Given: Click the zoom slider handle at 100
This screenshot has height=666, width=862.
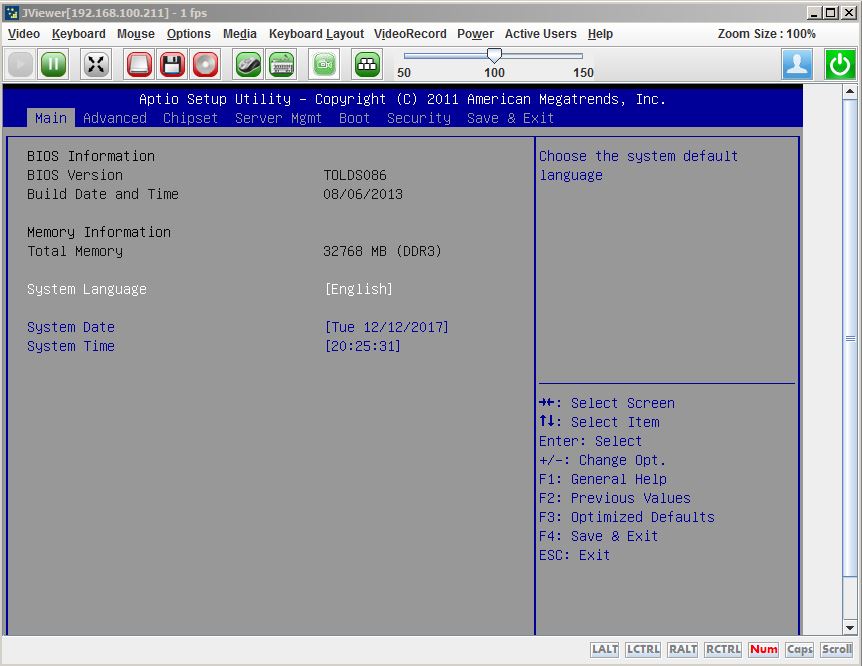Looking at the screenshot, I should coord(494,55).
